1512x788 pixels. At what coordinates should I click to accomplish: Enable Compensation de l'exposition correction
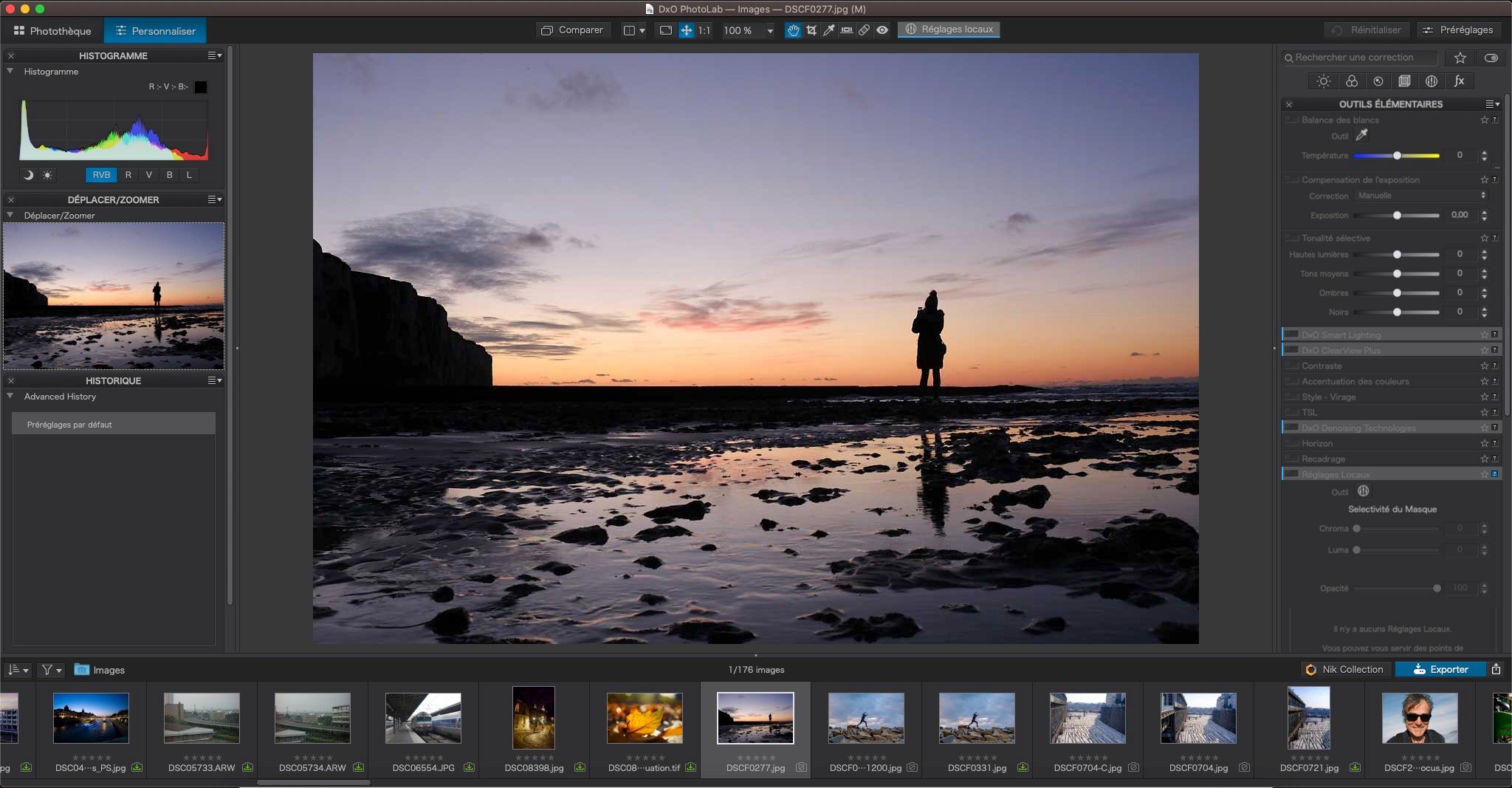click(1292, 179)
